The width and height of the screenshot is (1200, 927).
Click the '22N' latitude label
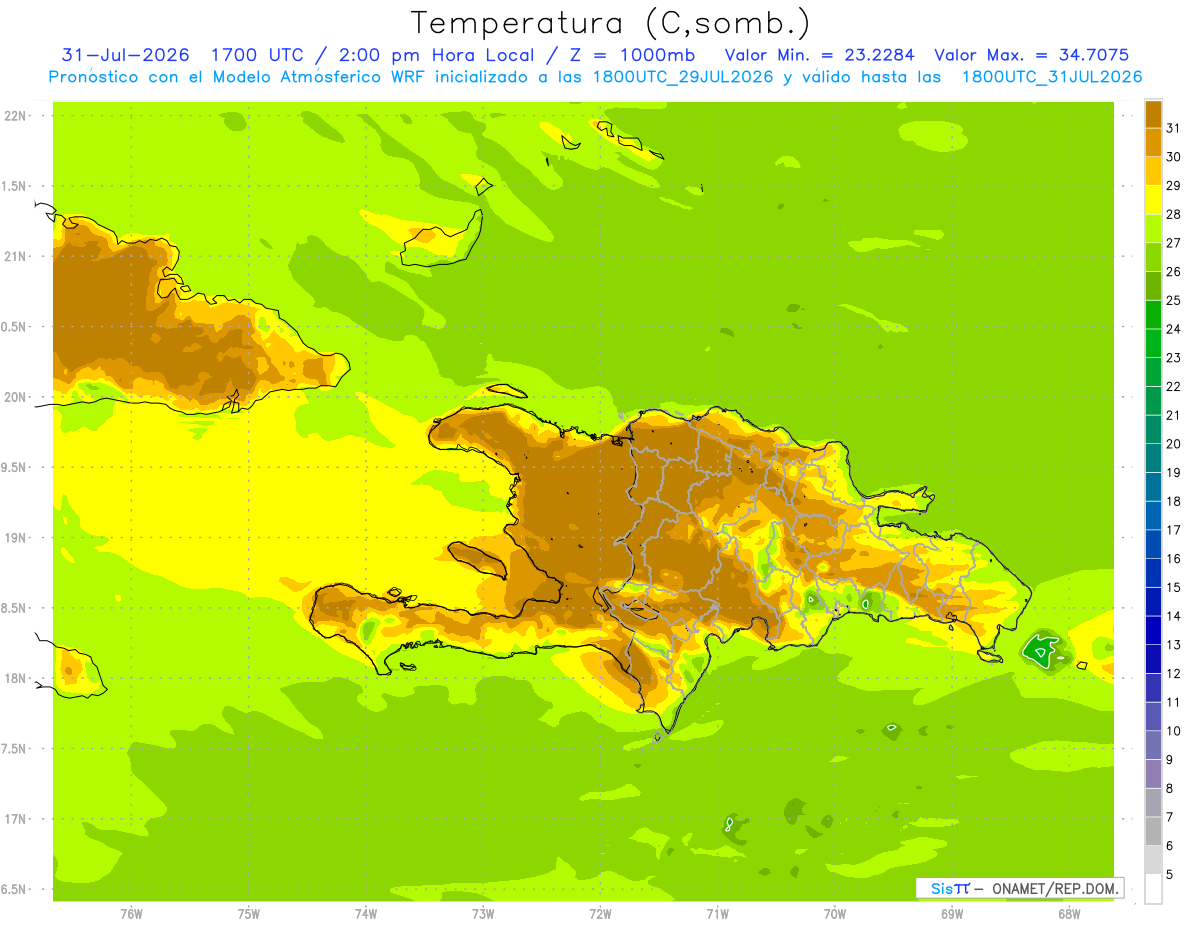[15, 116]
